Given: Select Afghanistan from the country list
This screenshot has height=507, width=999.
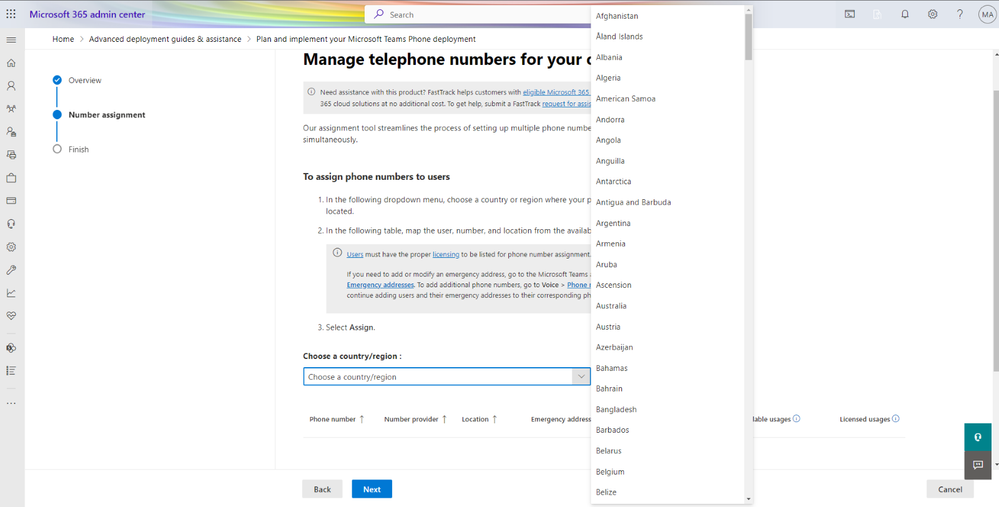Looking at the screenshot, I should click(668, 16).
